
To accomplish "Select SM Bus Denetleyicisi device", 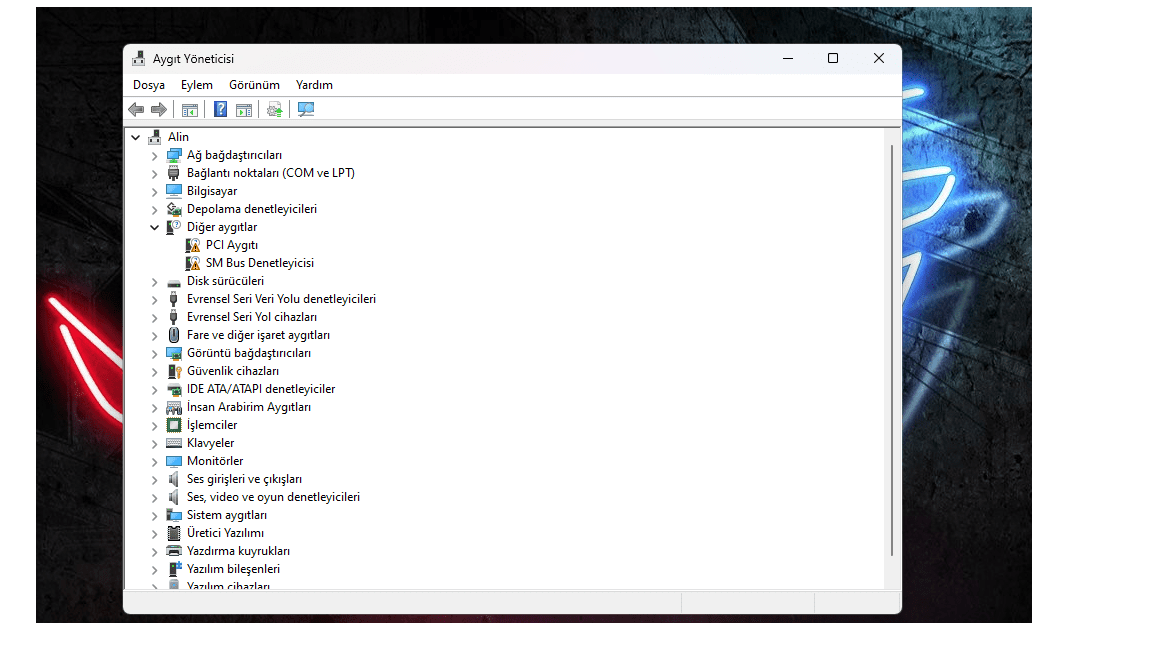I will point(259,263).
